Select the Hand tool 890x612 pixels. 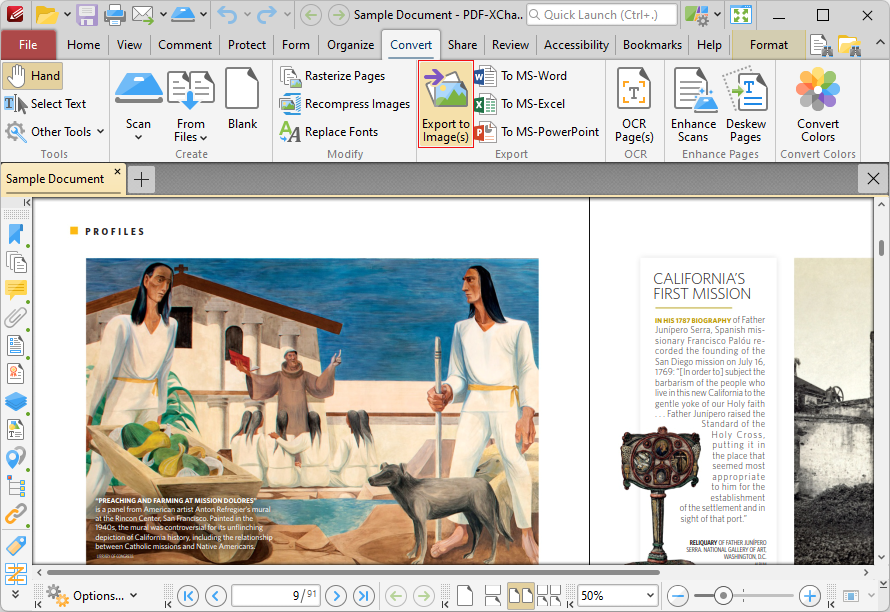coord(33,76)
